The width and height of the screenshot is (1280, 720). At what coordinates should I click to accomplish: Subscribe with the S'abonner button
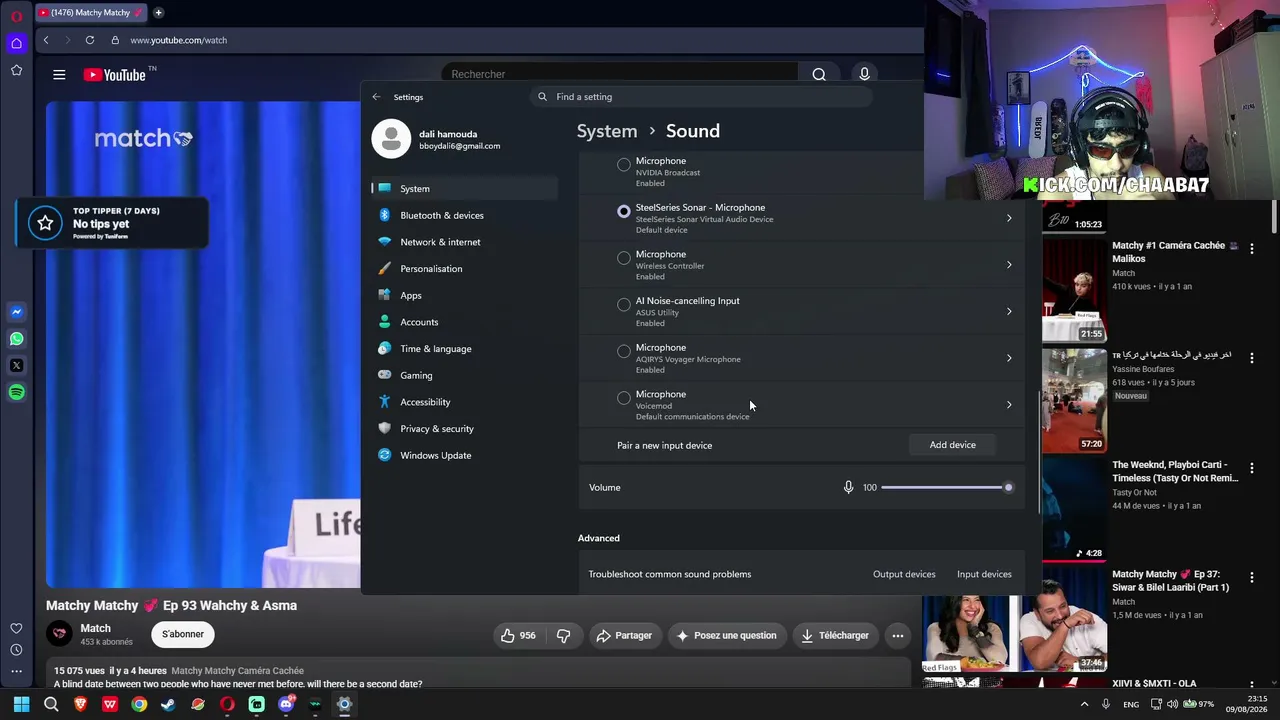coord(183,634)
